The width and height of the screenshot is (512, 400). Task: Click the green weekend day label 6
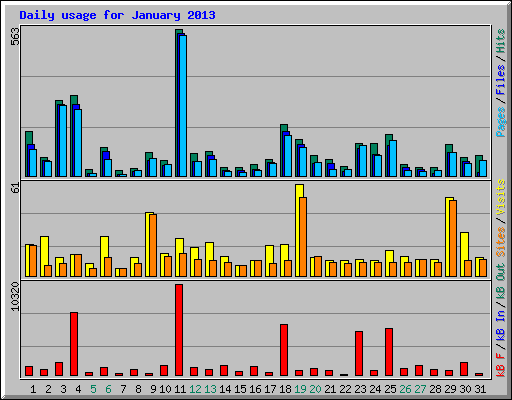pos(108,389)
